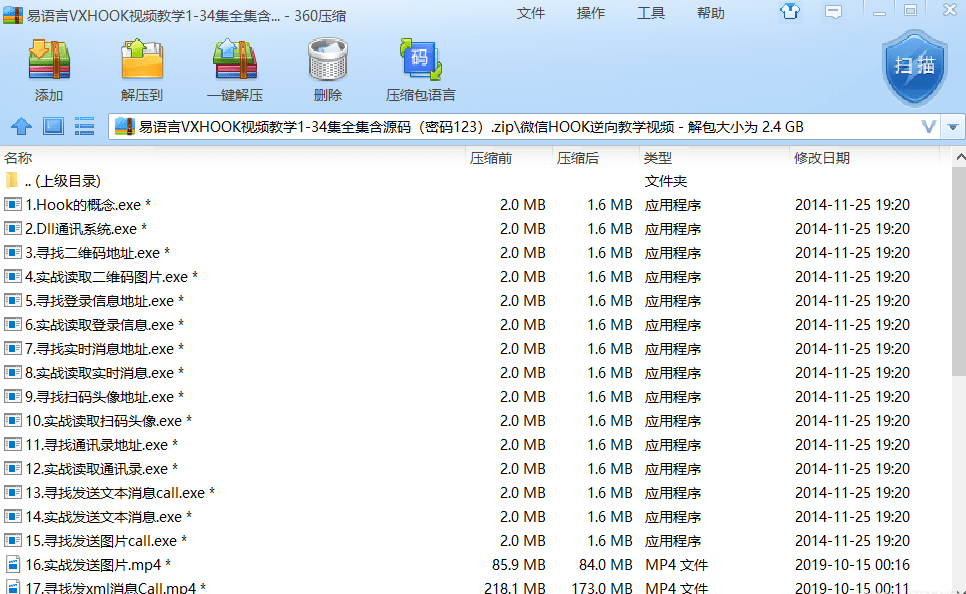Go up one level with the blue arrow

click(x=21, y=127)
